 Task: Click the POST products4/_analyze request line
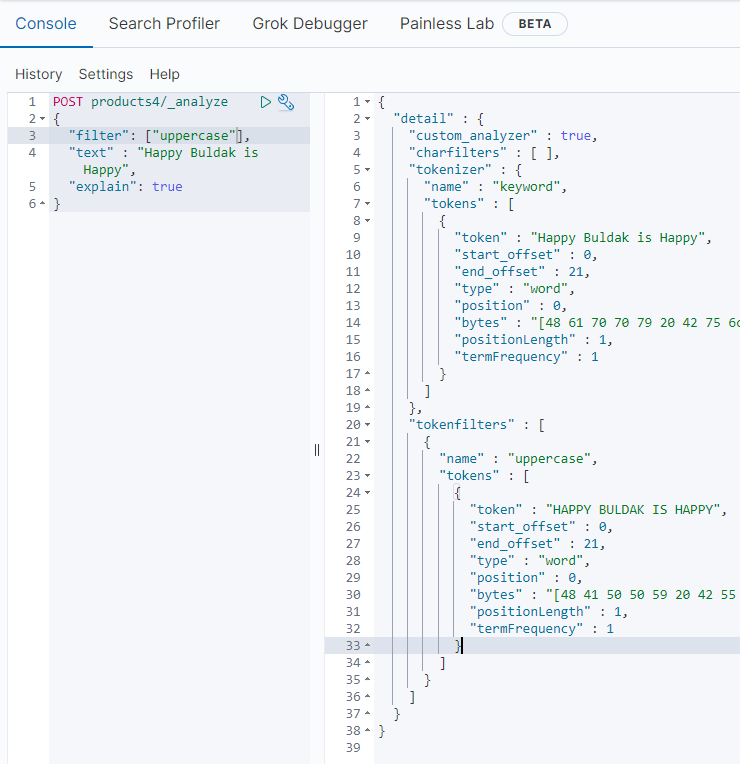[139, 102]
